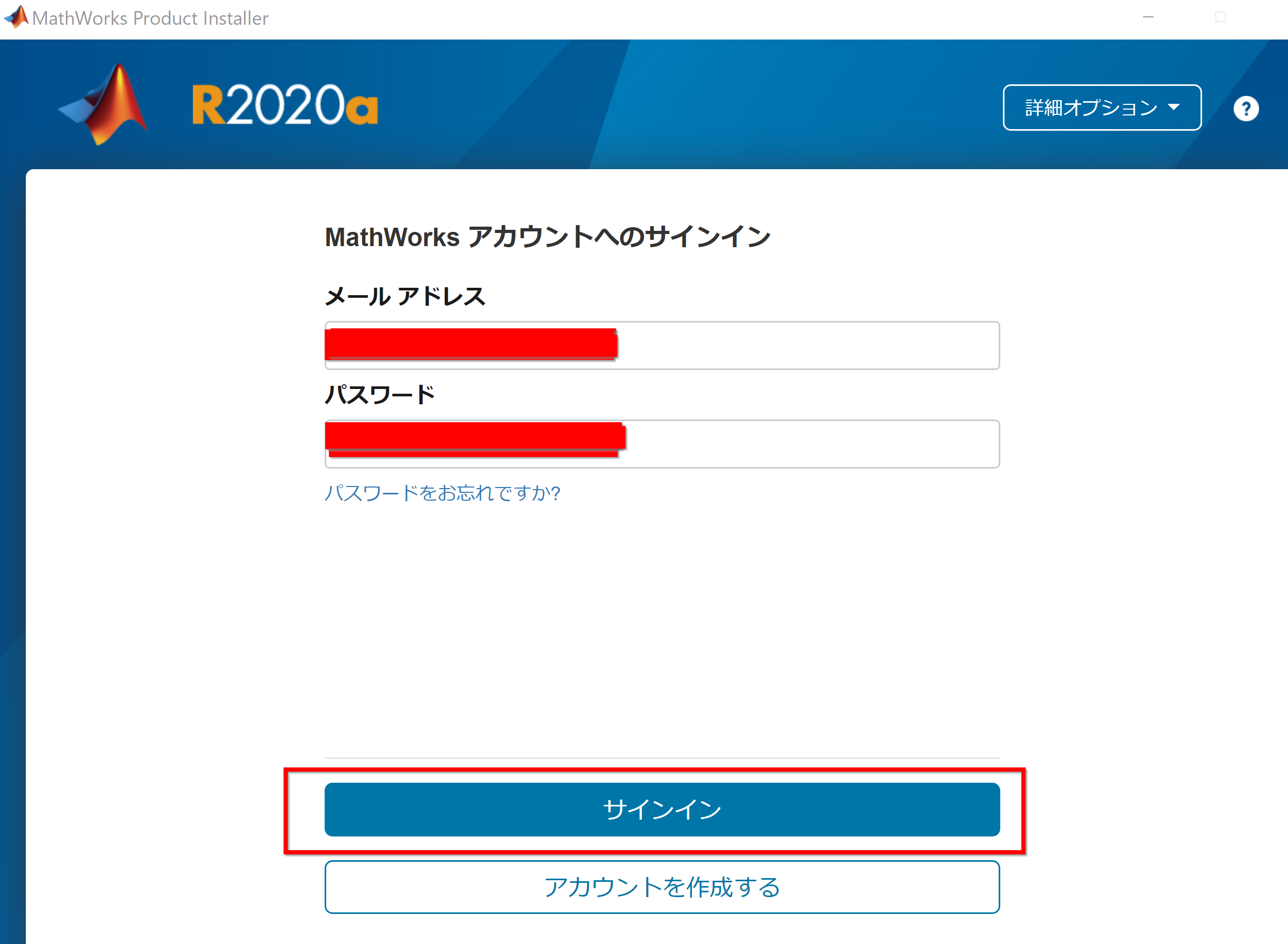
Task: Click the MATLAB logo in blue header
Action: (104, 104)
